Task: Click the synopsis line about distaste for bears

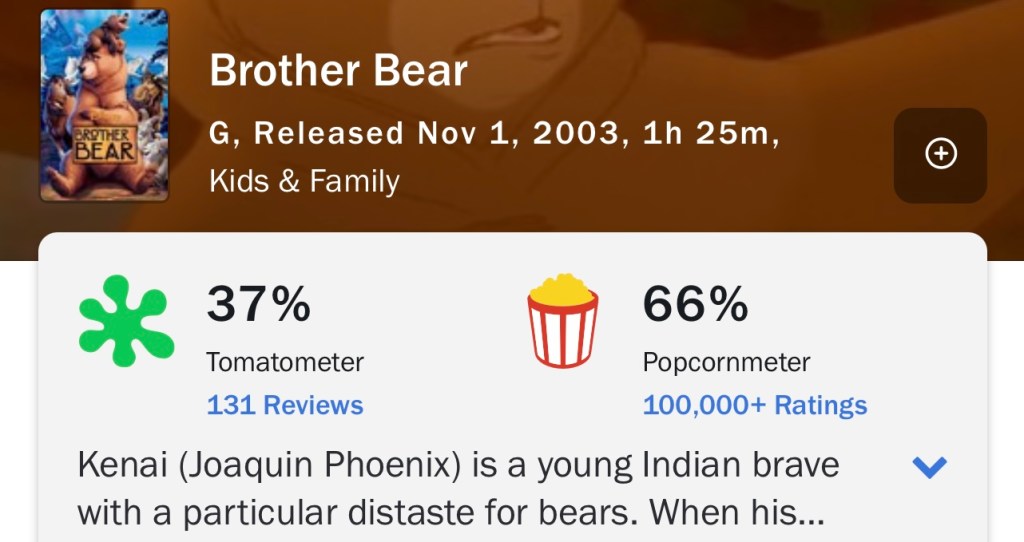Action: 360,512
